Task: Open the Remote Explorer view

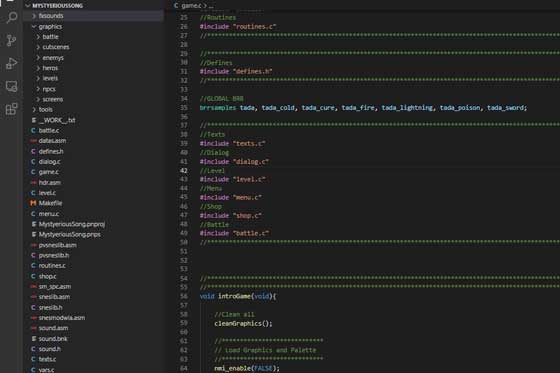Action: [x=11, y=86]
